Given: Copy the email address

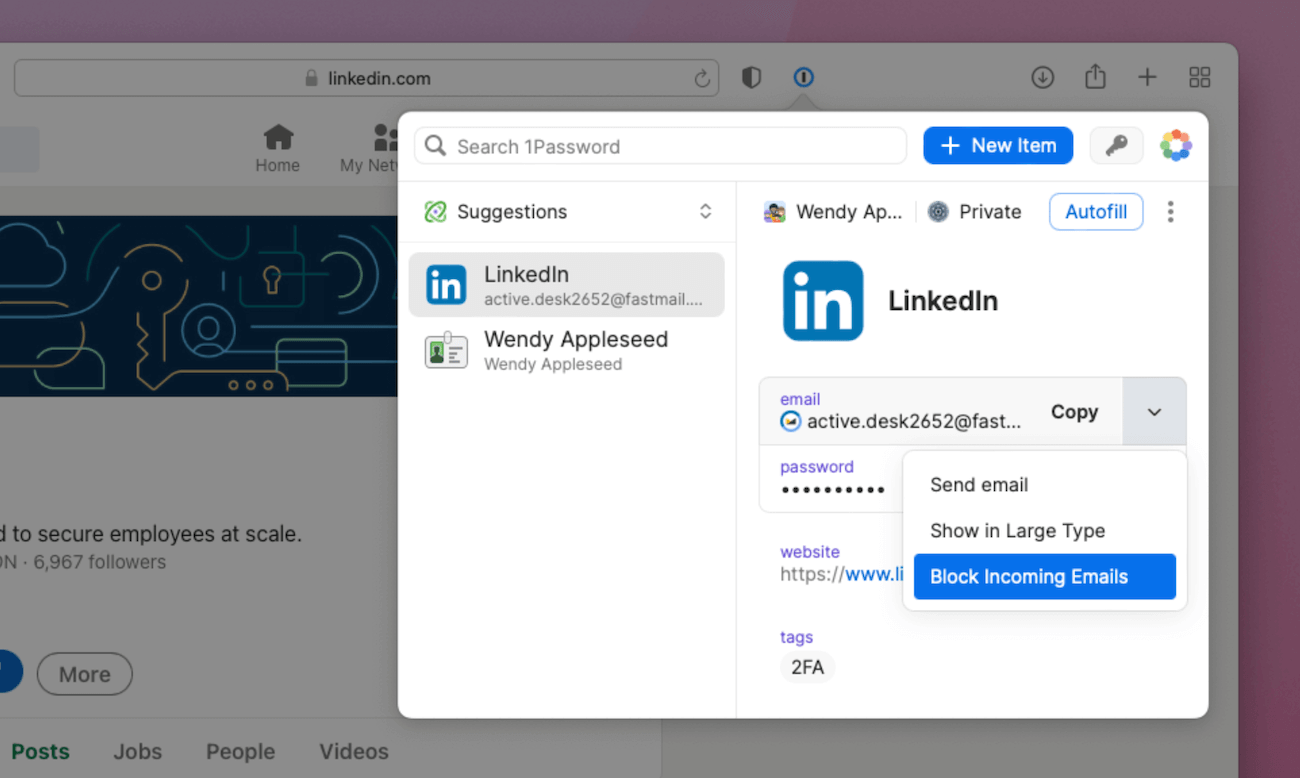Looking at the screenshot, I should click(x=1074, y=411).
